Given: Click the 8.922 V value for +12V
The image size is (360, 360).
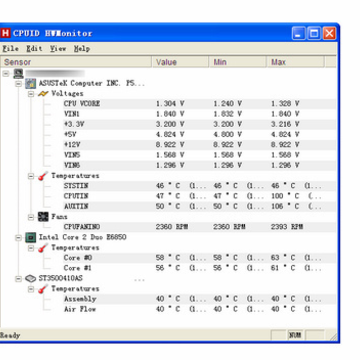Looking at the screenshot, I should tap(170, 145).
